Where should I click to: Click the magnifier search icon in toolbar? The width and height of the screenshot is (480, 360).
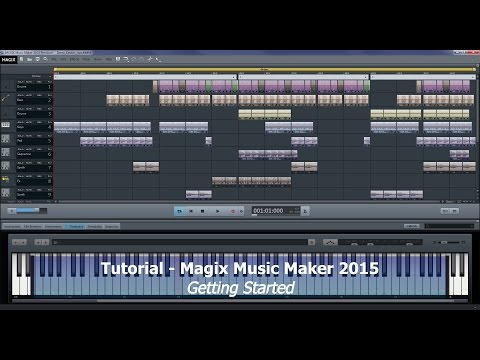(45, 59)
